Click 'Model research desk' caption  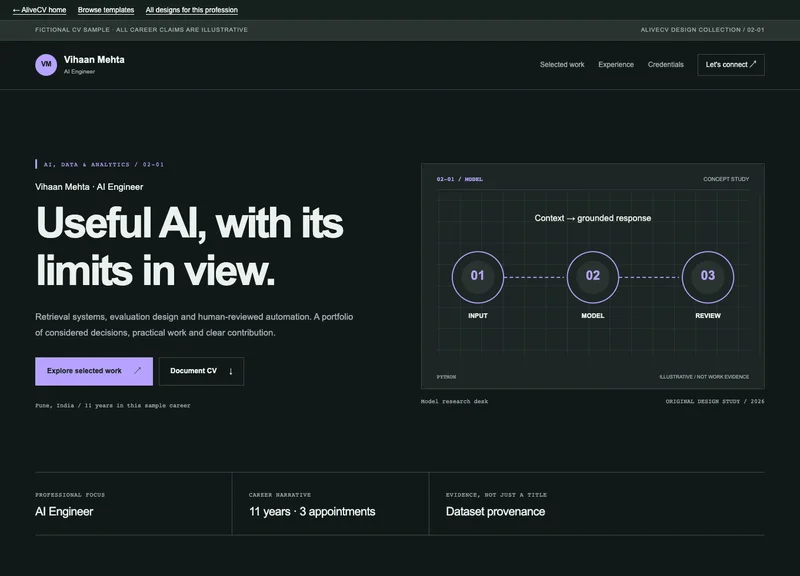coord(454,402)
